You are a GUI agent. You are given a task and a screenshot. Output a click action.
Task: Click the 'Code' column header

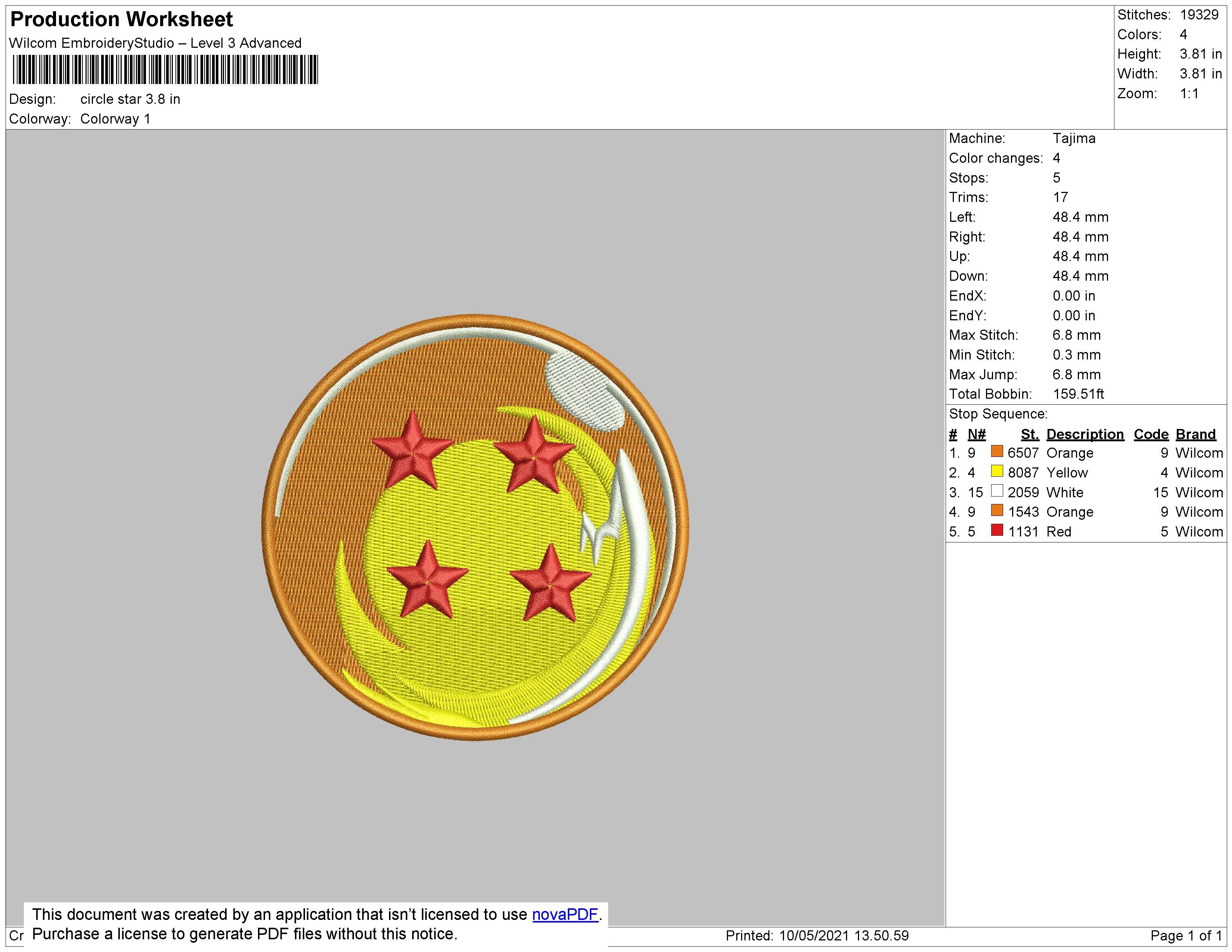(1151, 434)
